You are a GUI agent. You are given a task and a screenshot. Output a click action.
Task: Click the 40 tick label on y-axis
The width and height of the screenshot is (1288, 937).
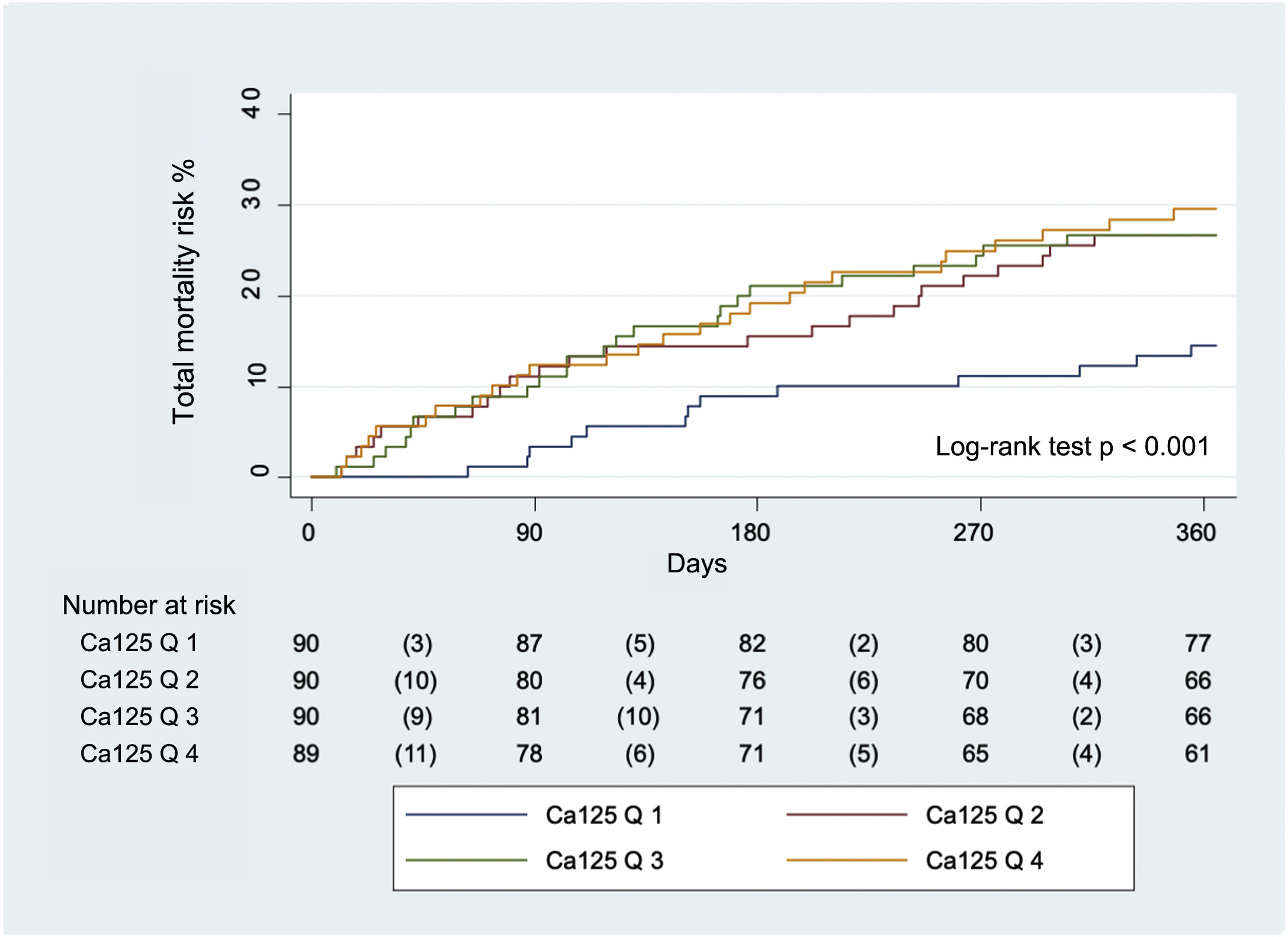252,104
